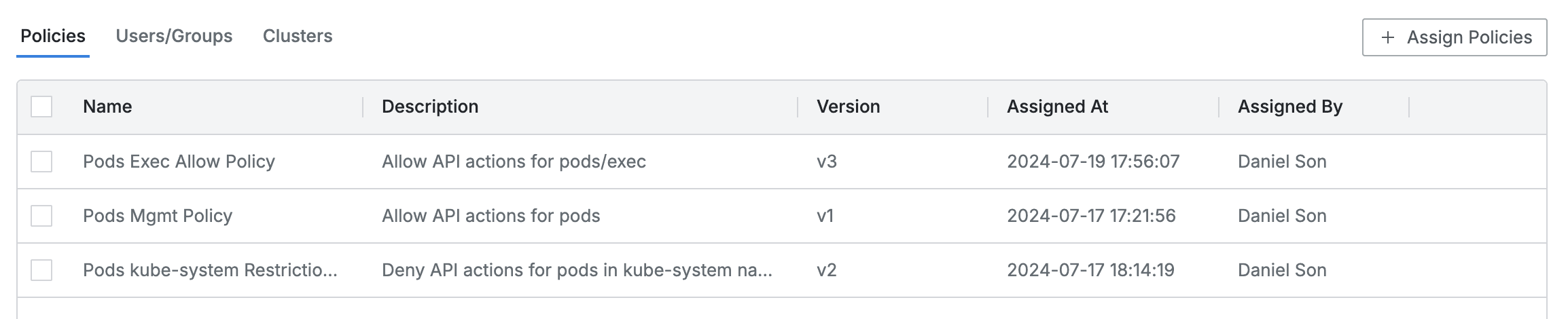Image resolution: width=1568 pixels, height=319 pixels.
Task: Click the Assigned At column header
Action: coord(1057,107)
